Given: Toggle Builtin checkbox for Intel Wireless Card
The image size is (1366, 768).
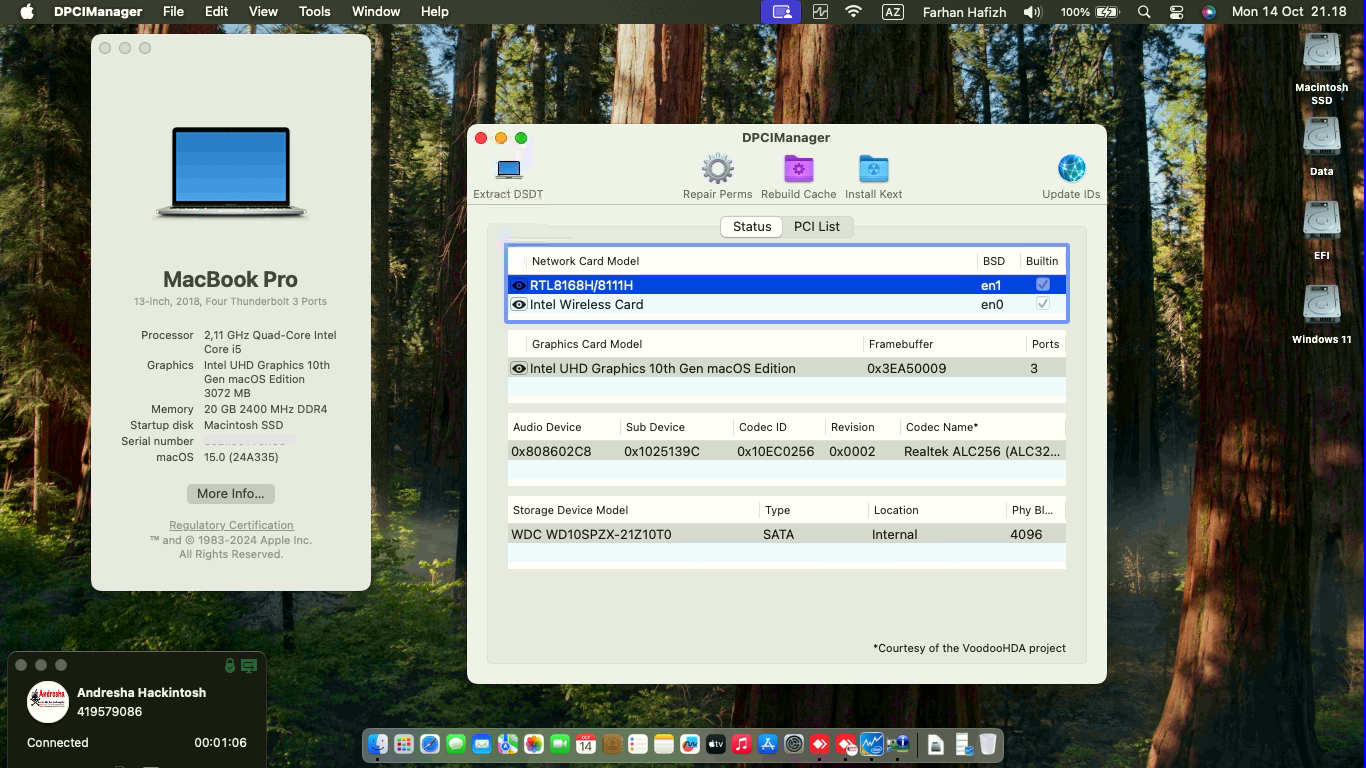Looking at the screenshot, I should [x=1043, y=304].
